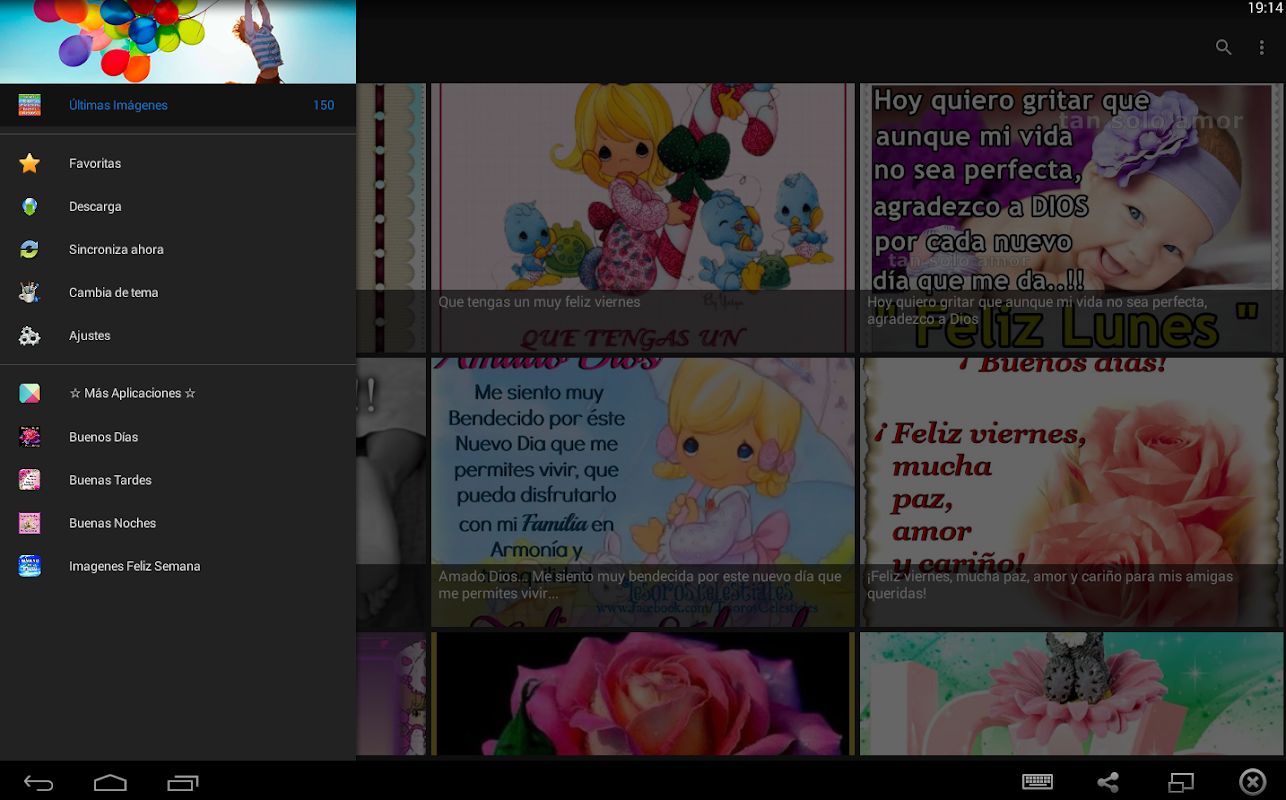The width and height of the screenshot is (1286, 800).
Task: Open ☆ Más Aplicaciones ☆ link
Action: point(178,393)
